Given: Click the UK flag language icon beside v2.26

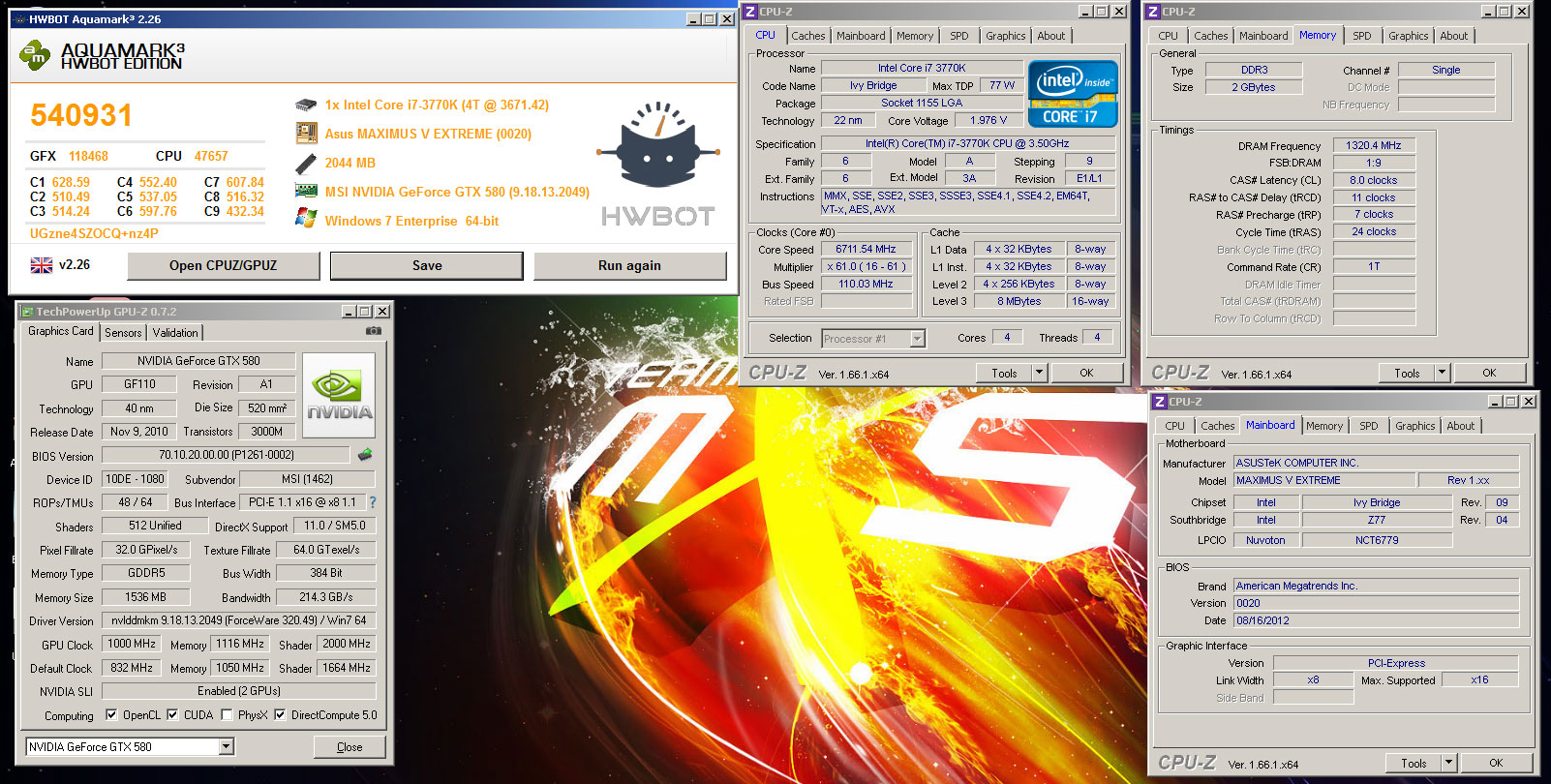Looking at the screenshot, I should [x=42, y=265].
